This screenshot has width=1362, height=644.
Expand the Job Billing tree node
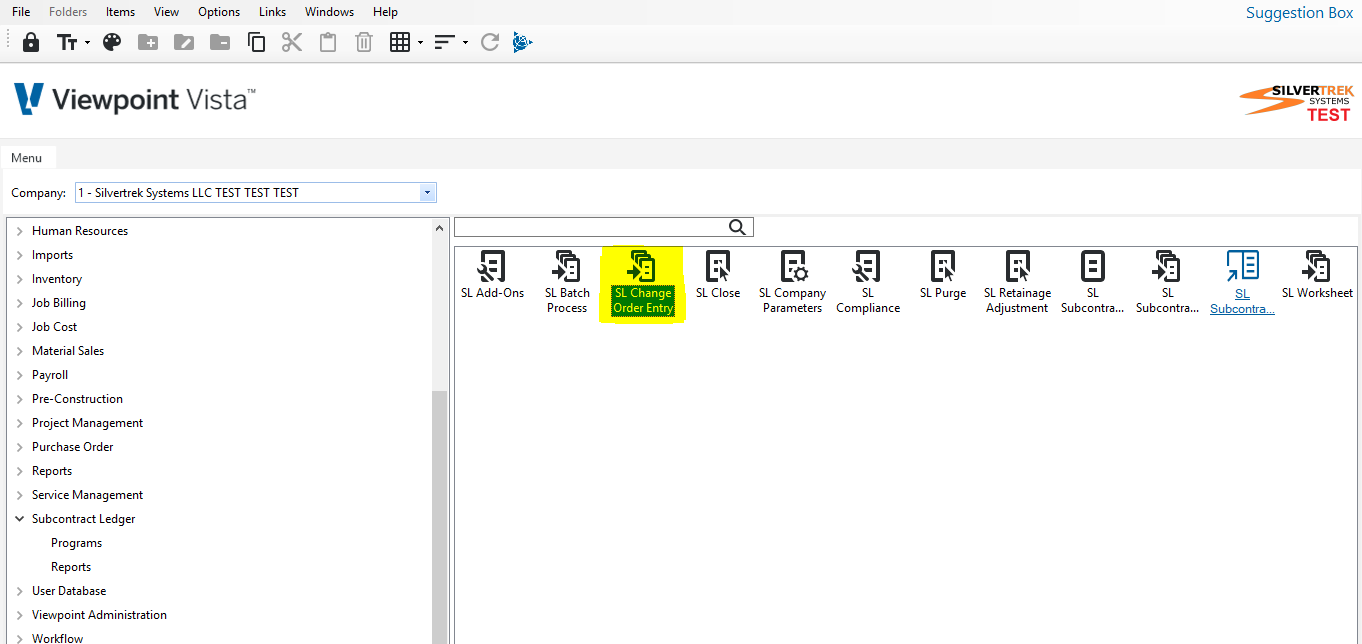[x=20, y=303]
